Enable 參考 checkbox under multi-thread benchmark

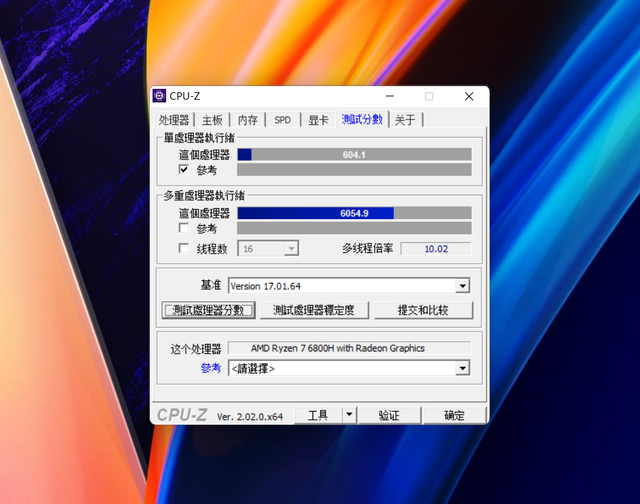183,228
